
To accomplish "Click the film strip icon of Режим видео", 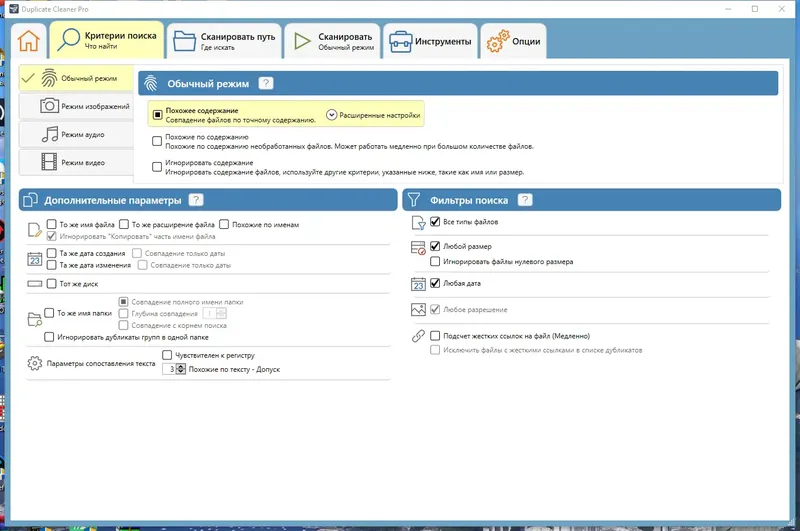I will (x=49, y=162).
